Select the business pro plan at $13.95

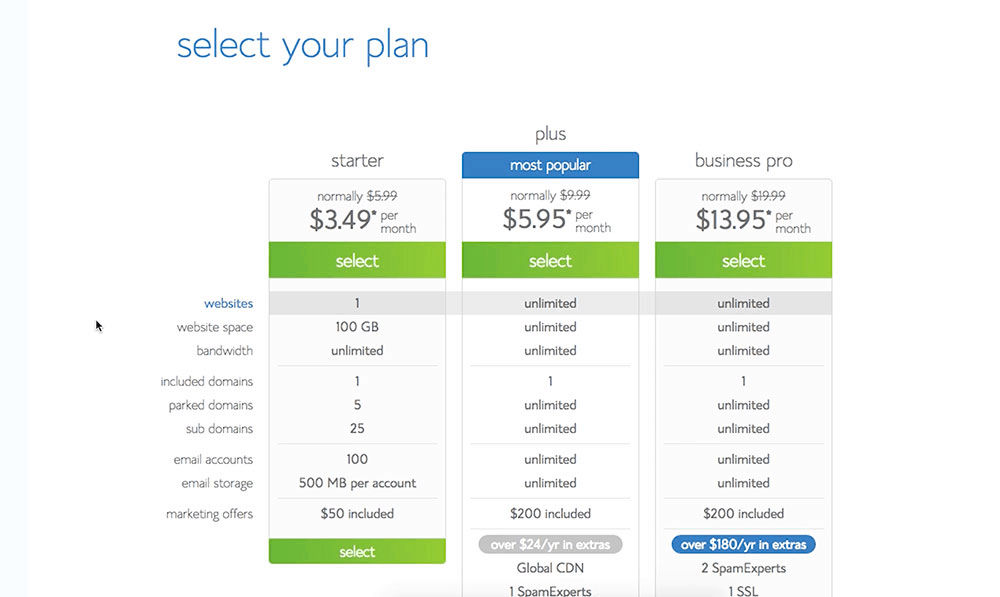(743, 261)
